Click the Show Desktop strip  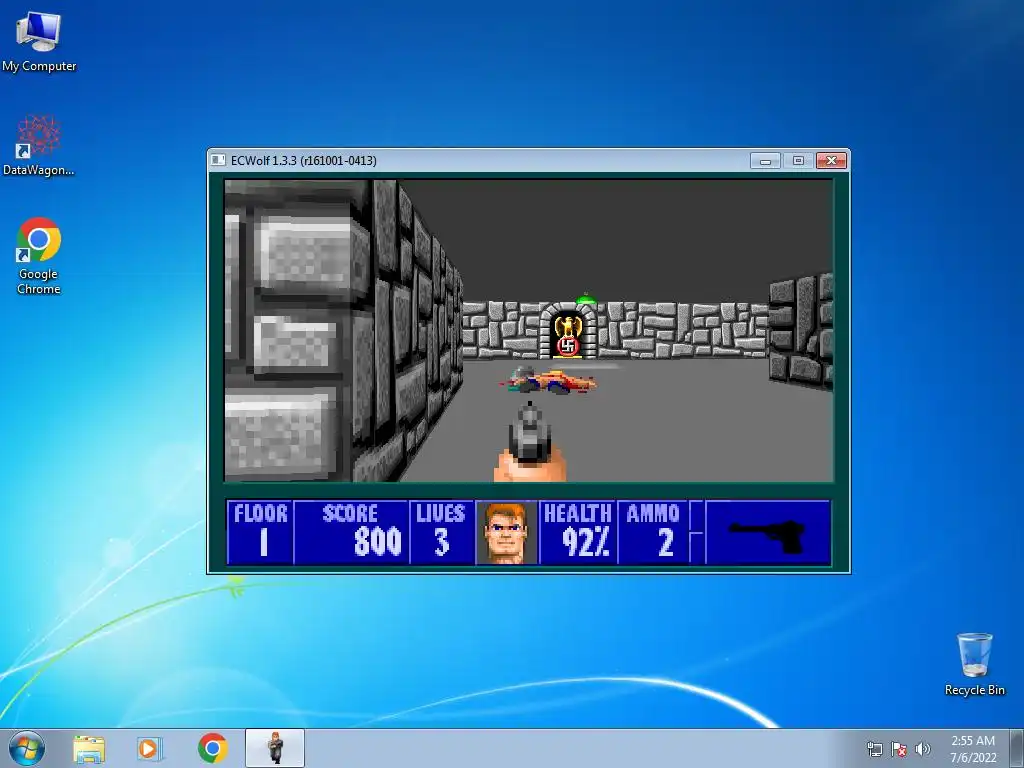coord(1017,748)
